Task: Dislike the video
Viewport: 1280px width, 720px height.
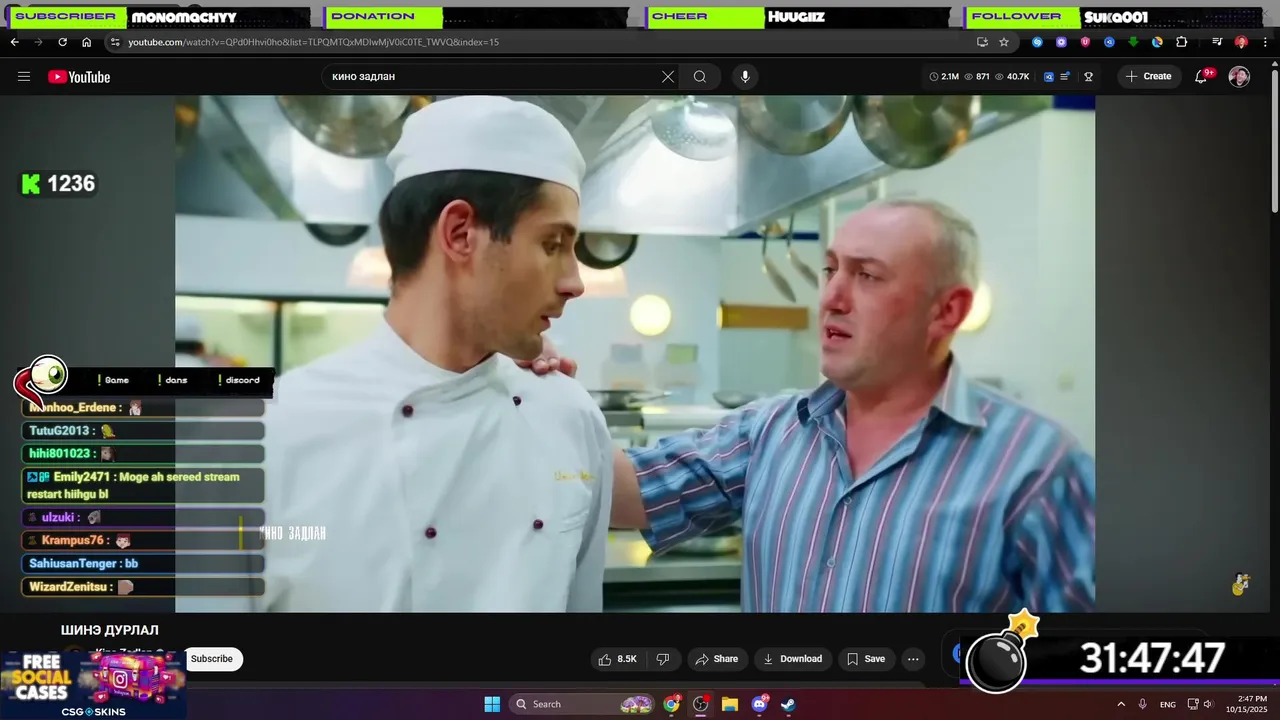Action: [x=663, y=659]
